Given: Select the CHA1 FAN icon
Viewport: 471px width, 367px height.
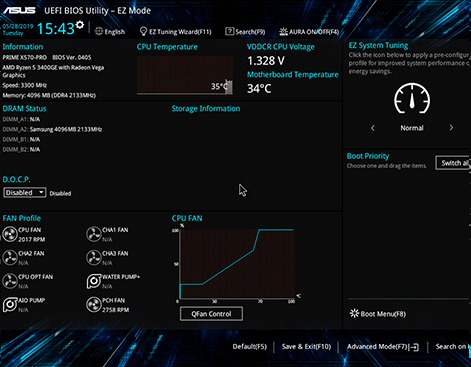Looking at the screenshot, I should (94, 234).
